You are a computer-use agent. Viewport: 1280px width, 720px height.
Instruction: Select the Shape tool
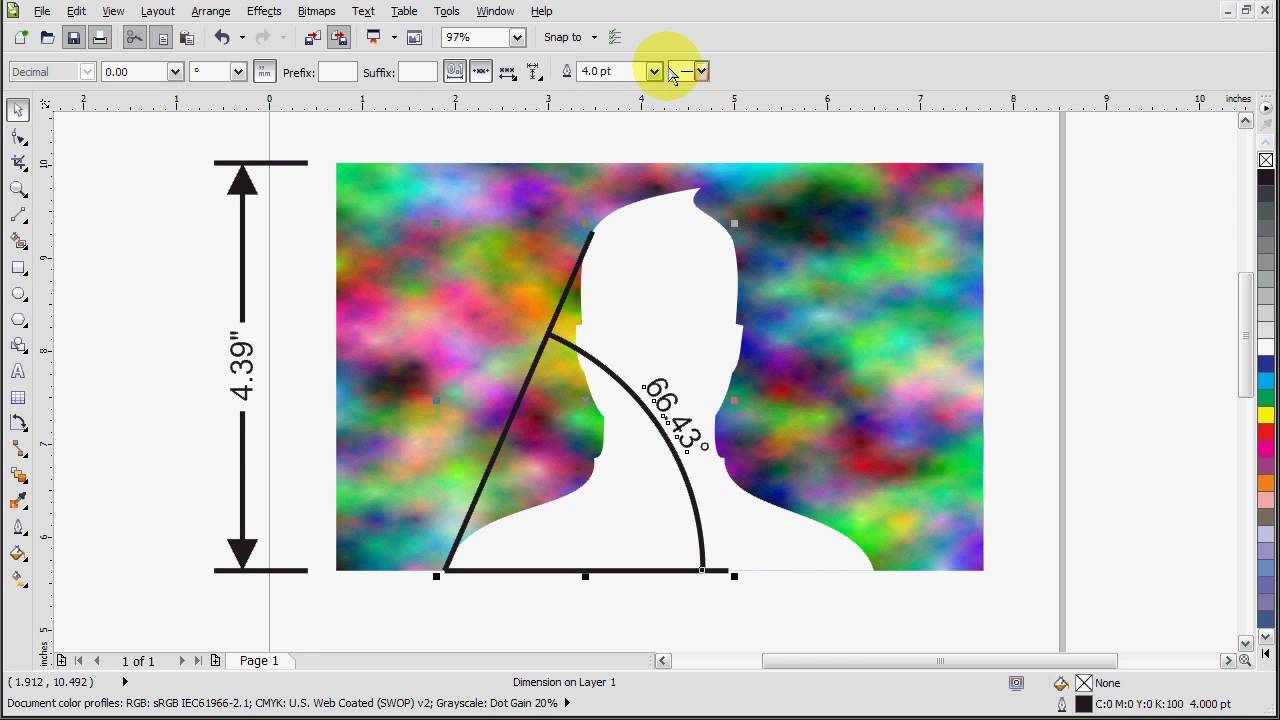[18, 137]
